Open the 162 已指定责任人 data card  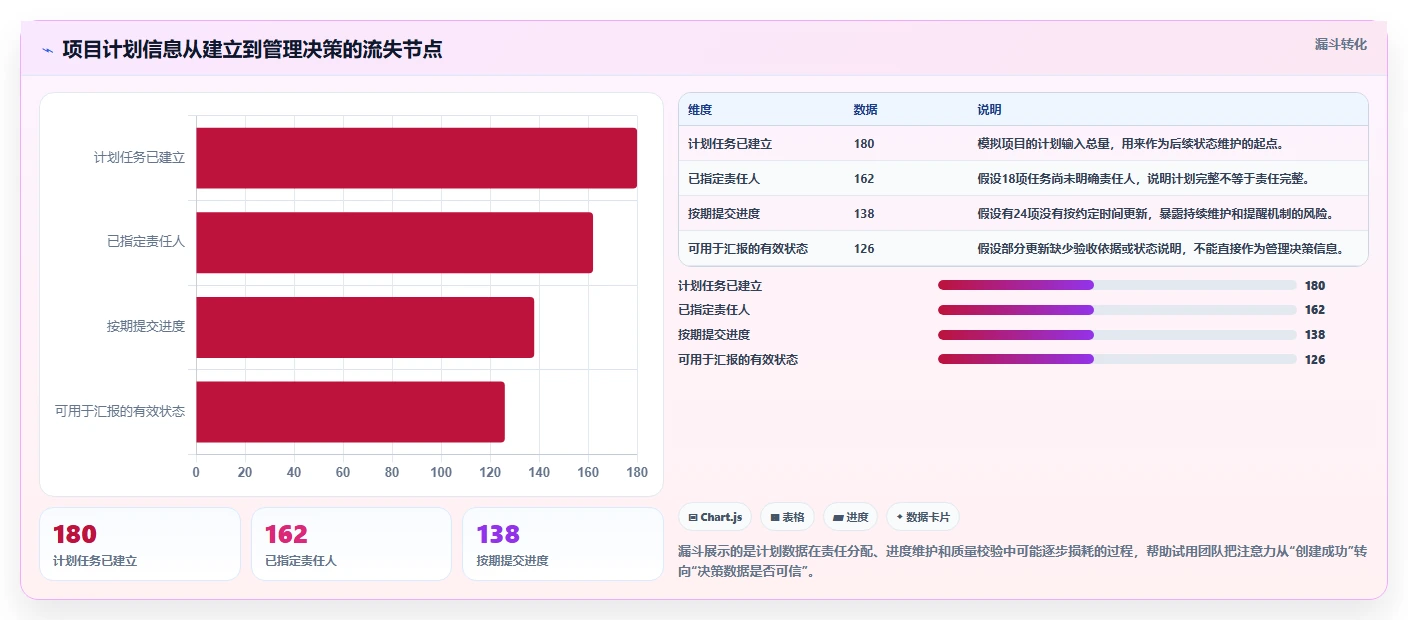pos(352,544)
